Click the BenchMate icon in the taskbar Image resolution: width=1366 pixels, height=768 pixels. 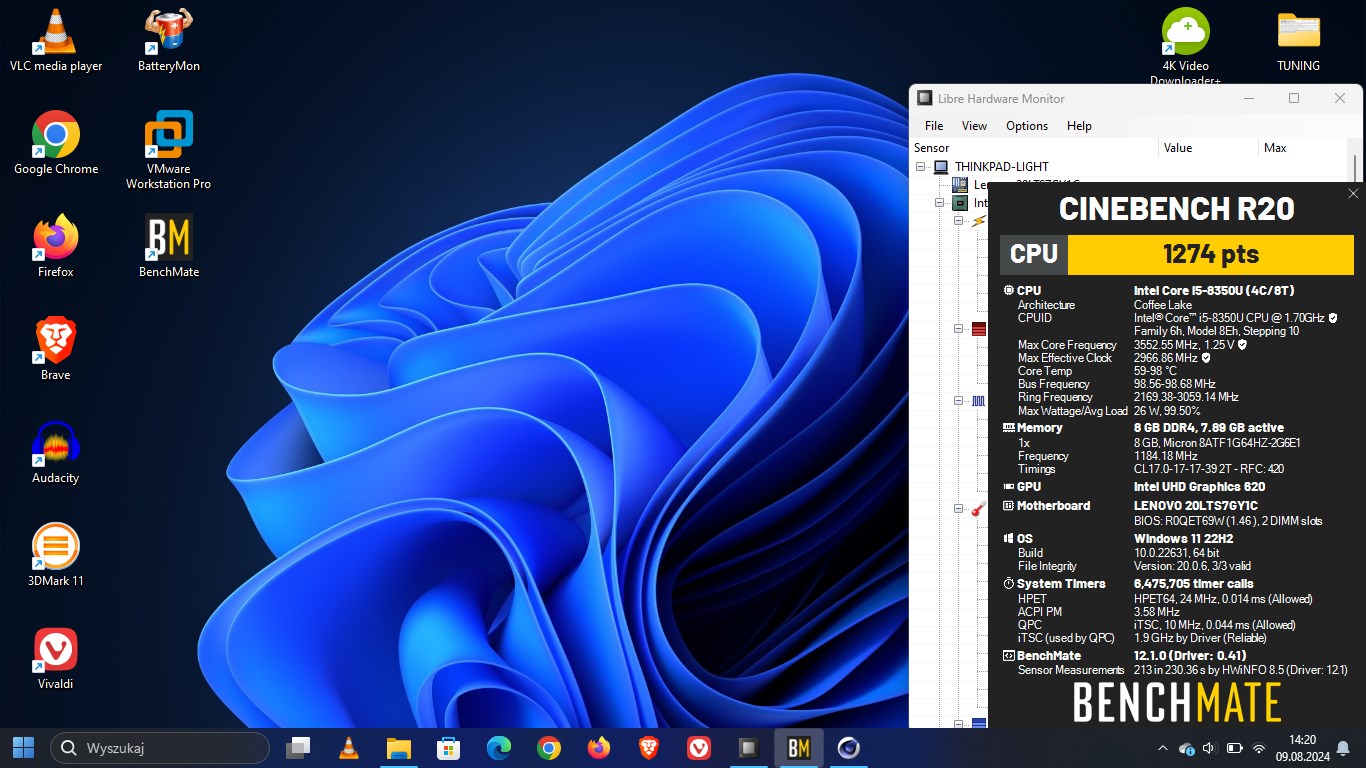pyautogui.click(x=798, y=748)
